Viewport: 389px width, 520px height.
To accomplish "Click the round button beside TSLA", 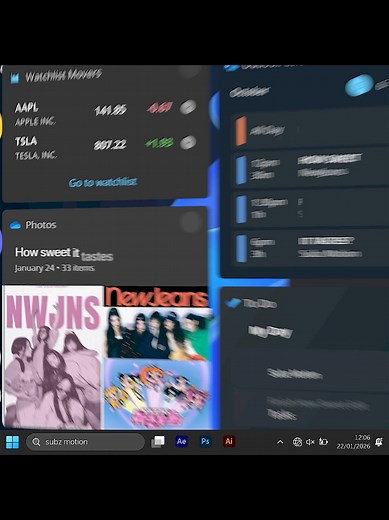I will 188,142.
